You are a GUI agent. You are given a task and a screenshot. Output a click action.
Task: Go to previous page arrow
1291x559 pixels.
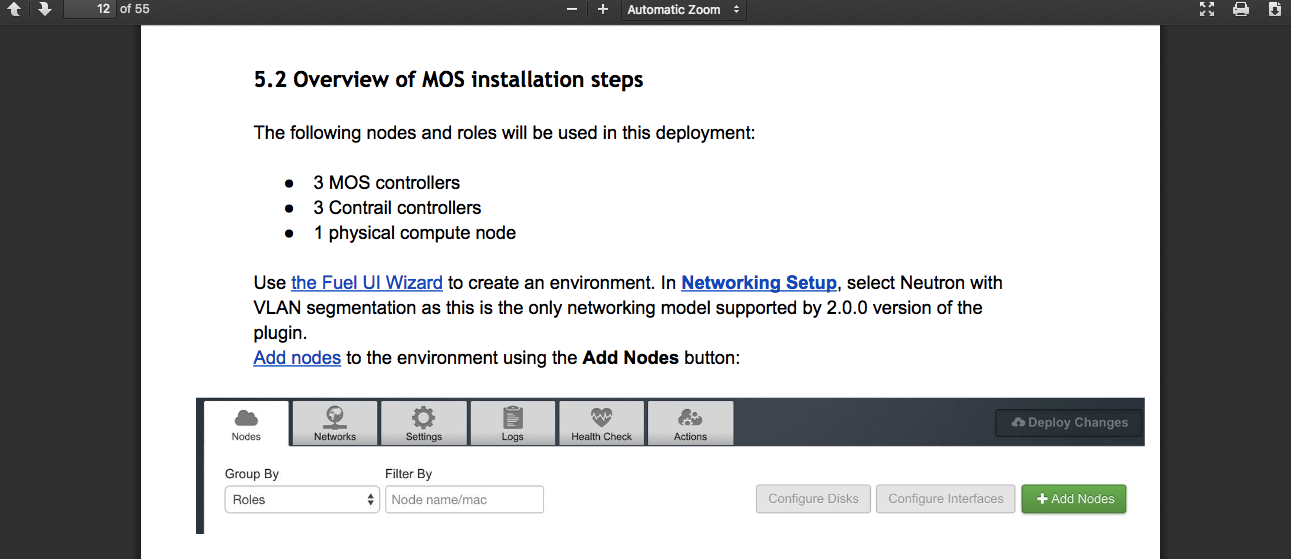[14, 9]
